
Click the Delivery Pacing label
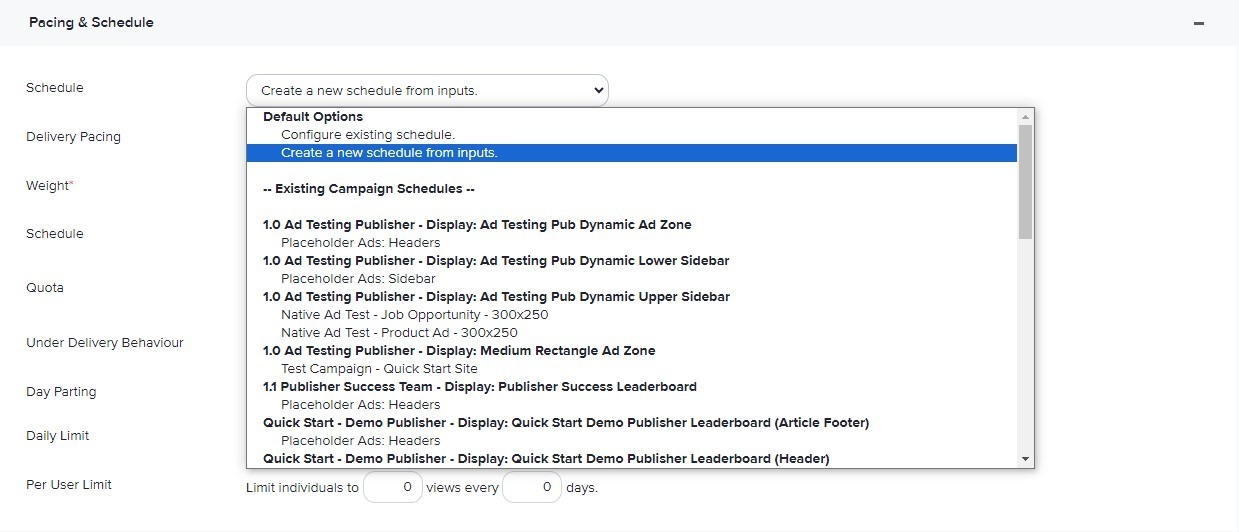pos(73,137)
